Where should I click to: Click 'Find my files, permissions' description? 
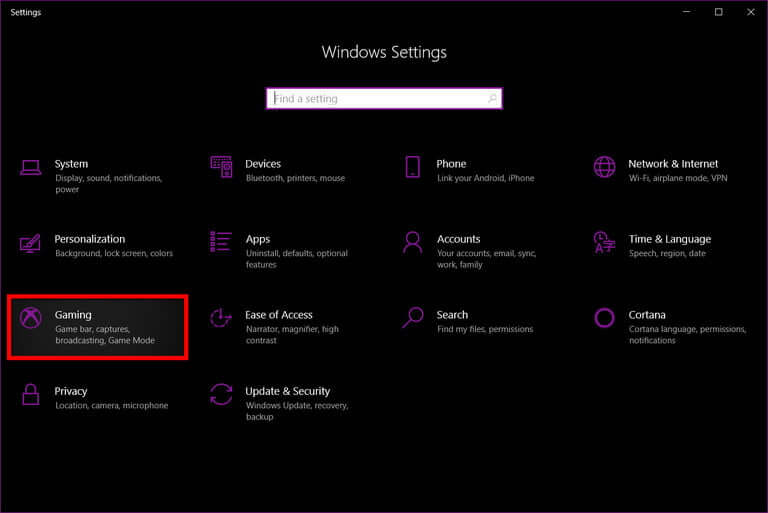pos(485,329)
